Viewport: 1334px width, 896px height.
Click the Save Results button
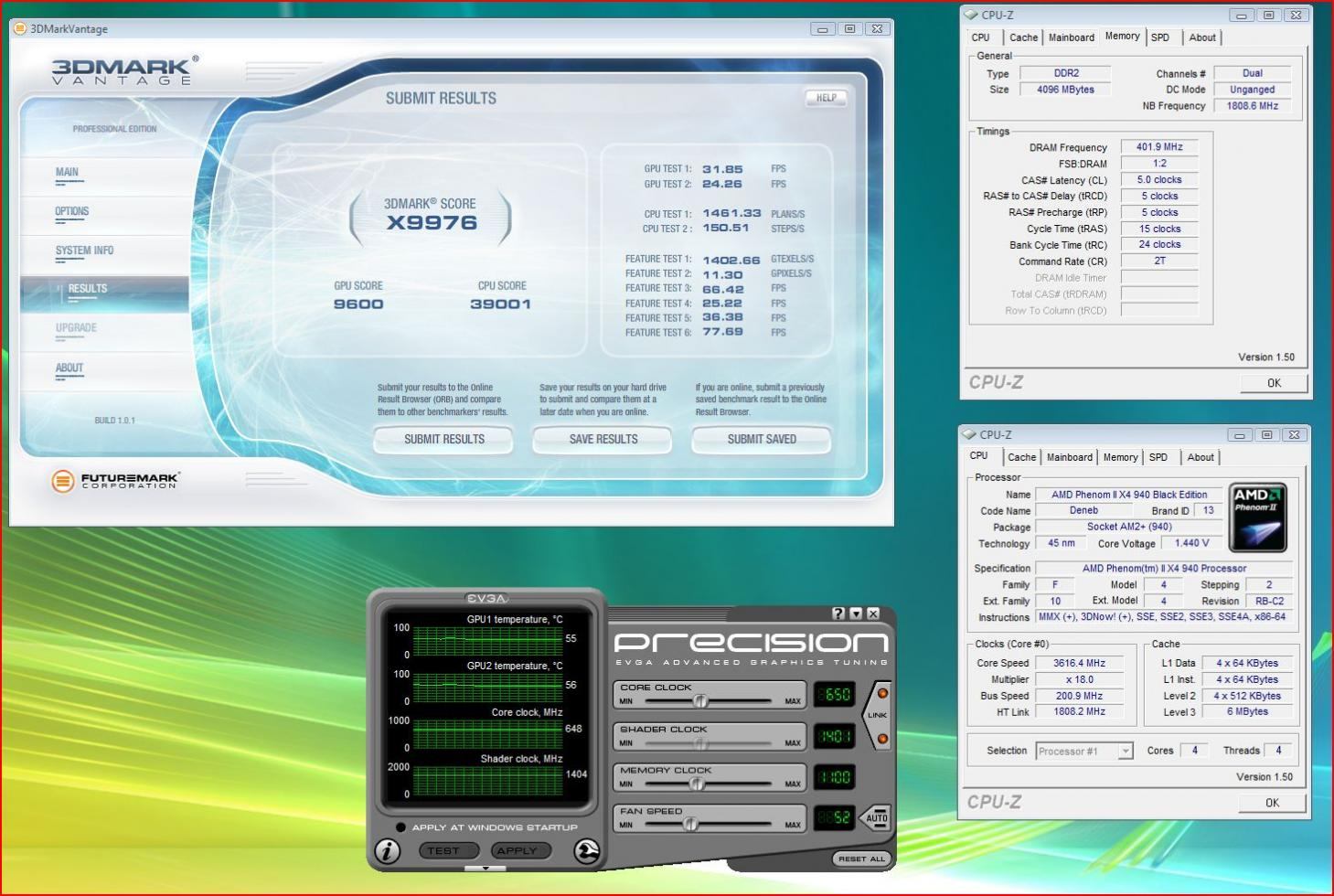click(x=603, y=440)
